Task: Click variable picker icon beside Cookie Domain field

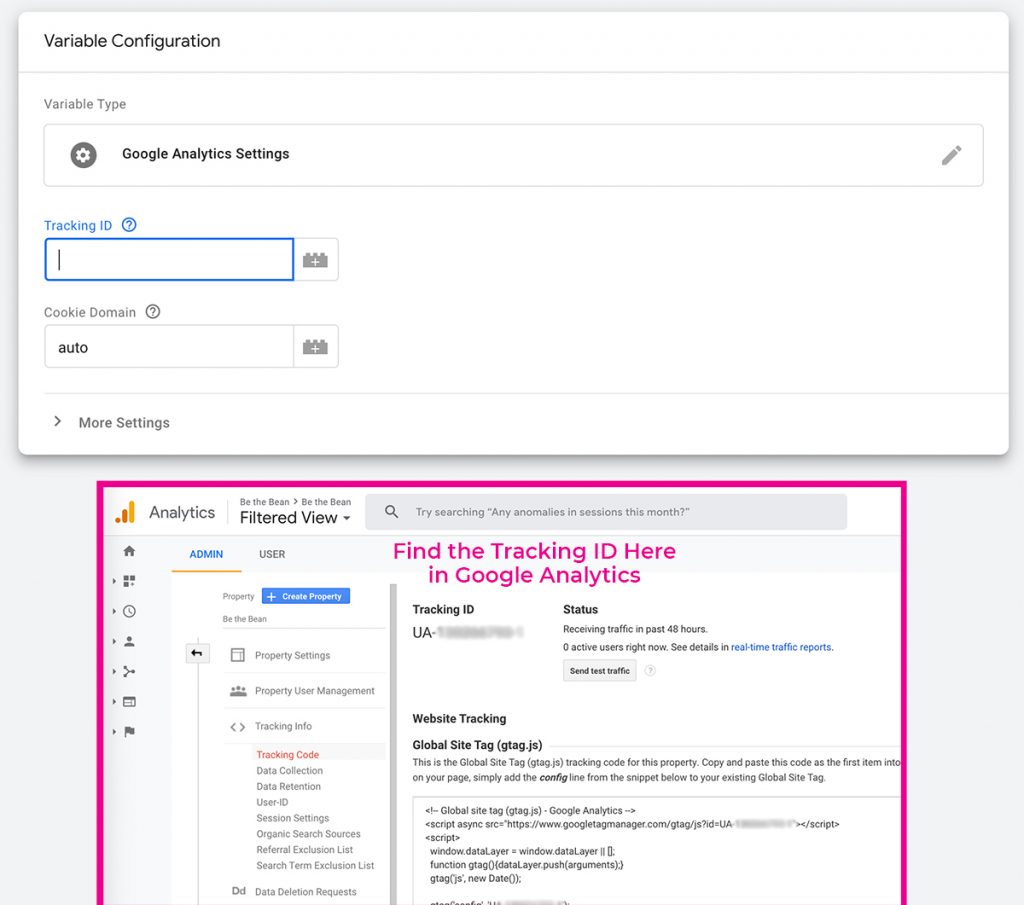Action: pos(316,347)
